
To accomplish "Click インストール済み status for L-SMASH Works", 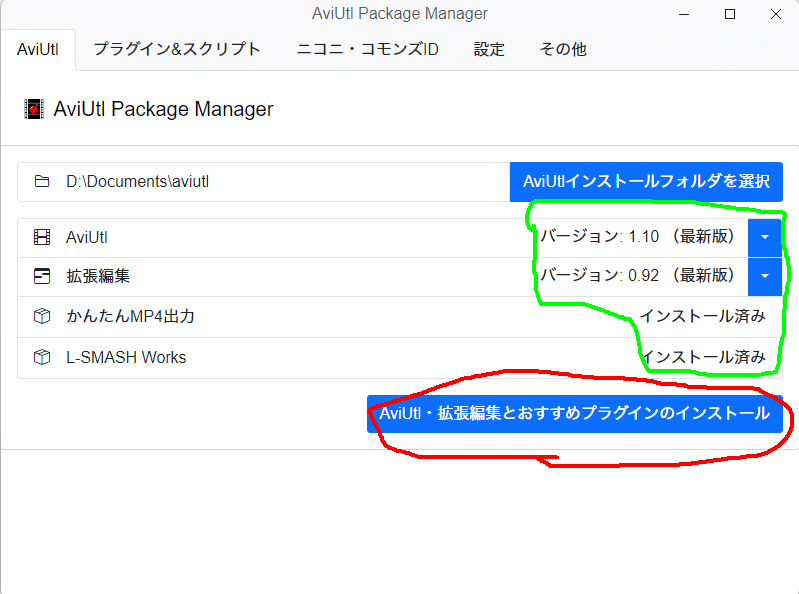I will pyautogui.click(x=703, y=357).
